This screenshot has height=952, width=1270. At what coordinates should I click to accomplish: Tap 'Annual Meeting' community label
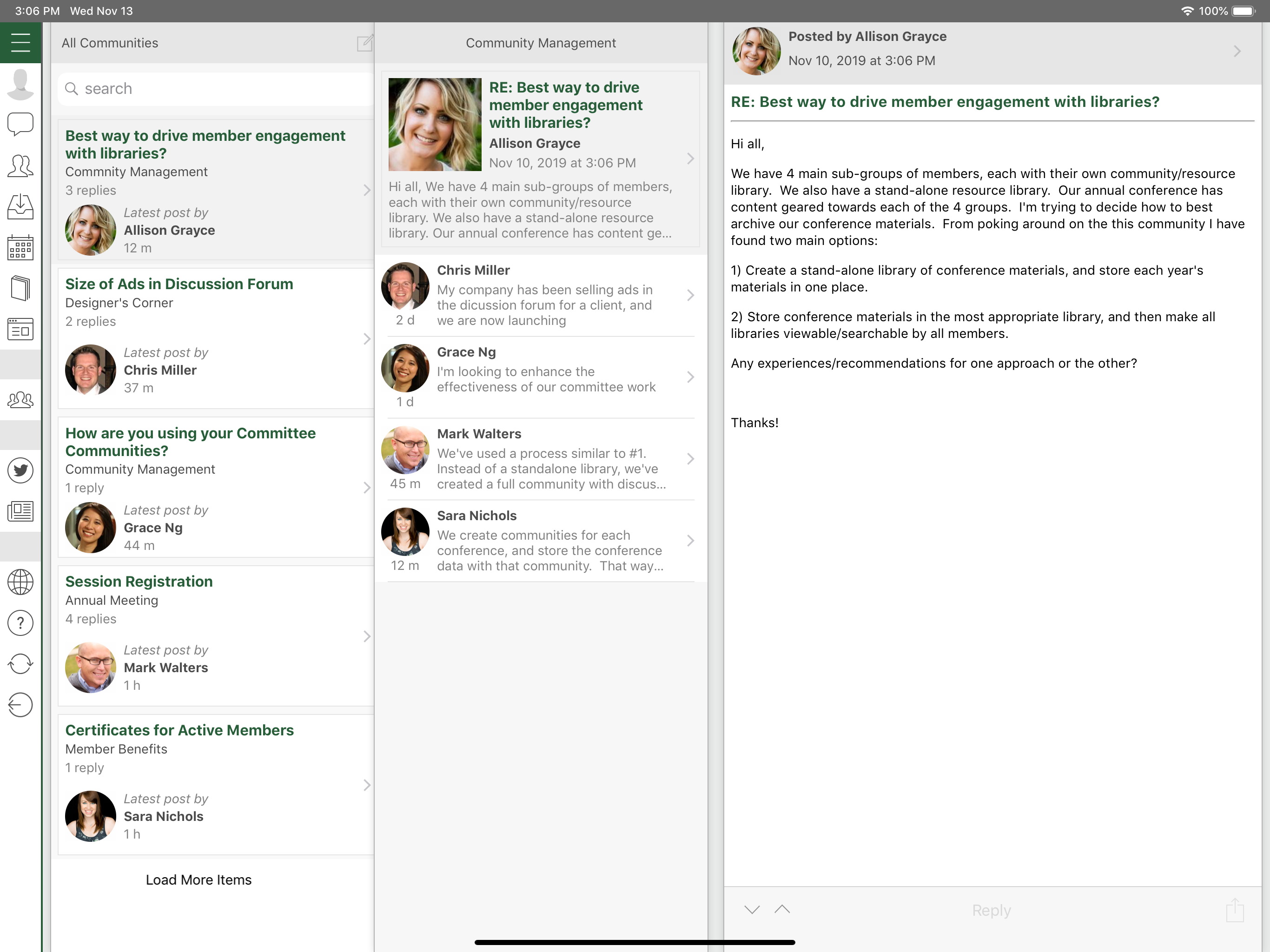[112, 600]
